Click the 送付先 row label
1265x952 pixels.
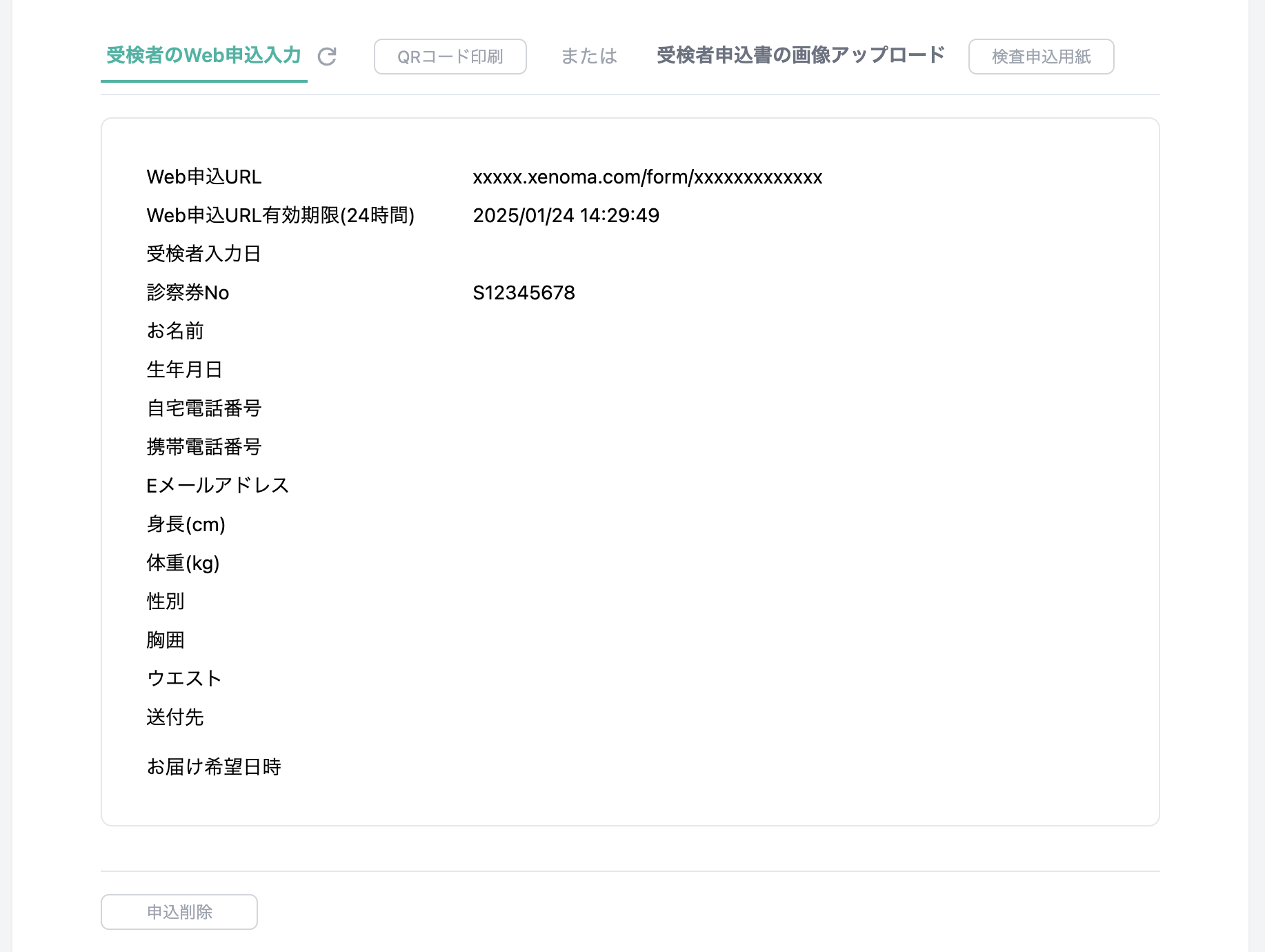click(175, 717)
